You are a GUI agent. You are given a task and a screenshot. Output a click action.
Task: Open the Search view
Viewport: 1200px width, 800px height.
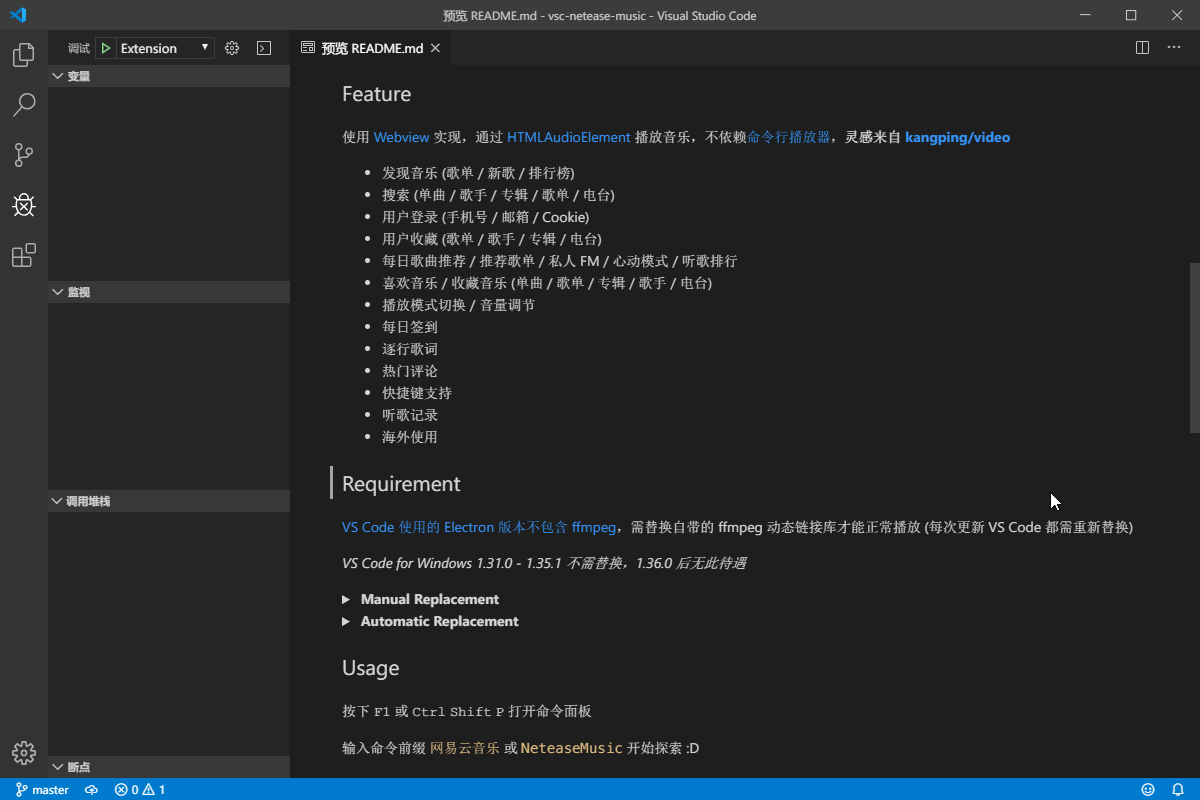click(x=23, y=105)
